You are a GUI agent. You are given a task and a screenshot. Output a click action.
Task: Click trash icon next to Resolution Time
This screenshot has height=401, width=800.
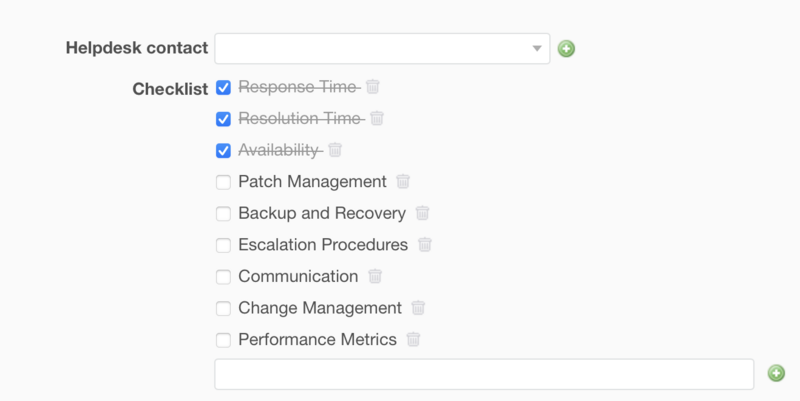377,119
